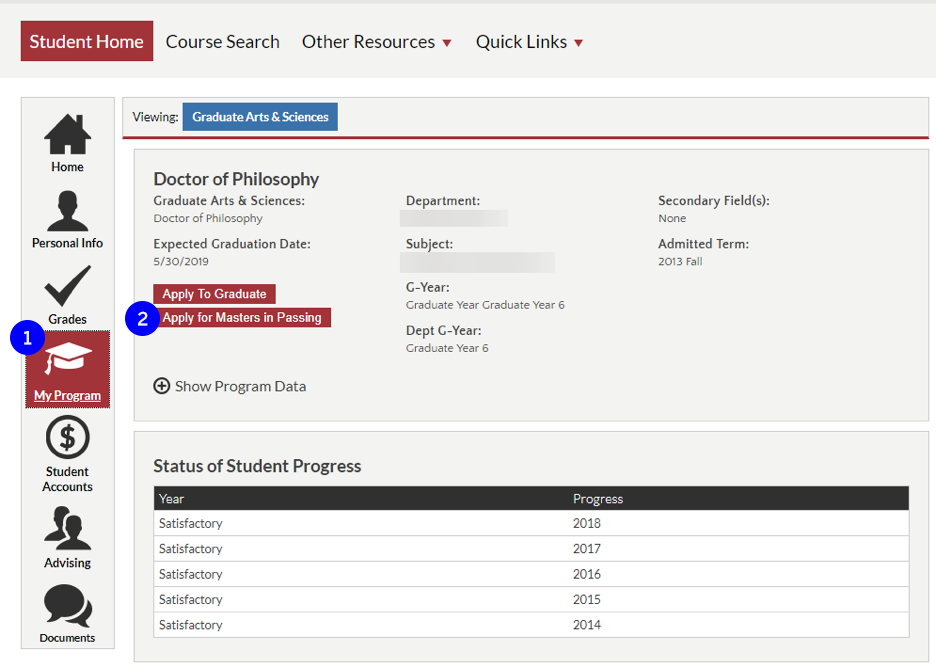The height and width of the screenshot is (668, 936).
Task: Click the Home house icon in sidebar
Action: pyautogui.click(x=67, y=136)
